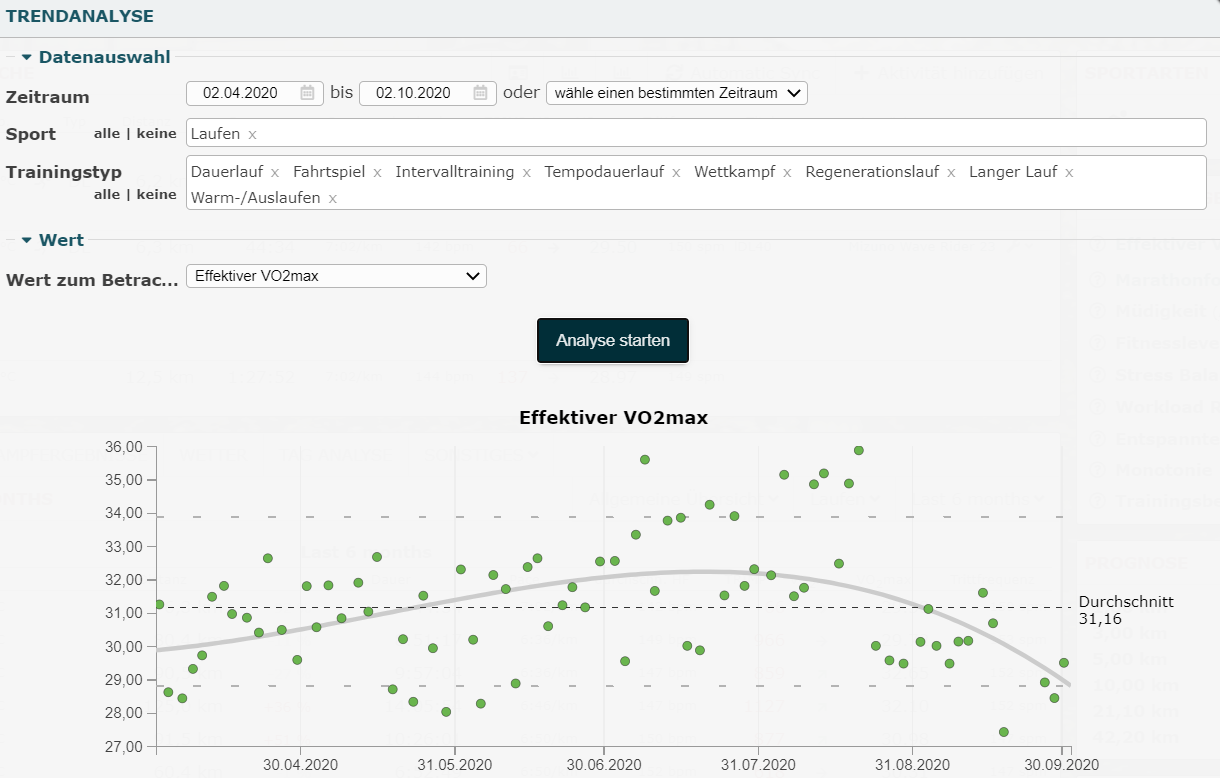The height and width of the screenshot is (778, 1220).
Task: Click the highest data point in the chart
Action: click(x=858, y=451)
